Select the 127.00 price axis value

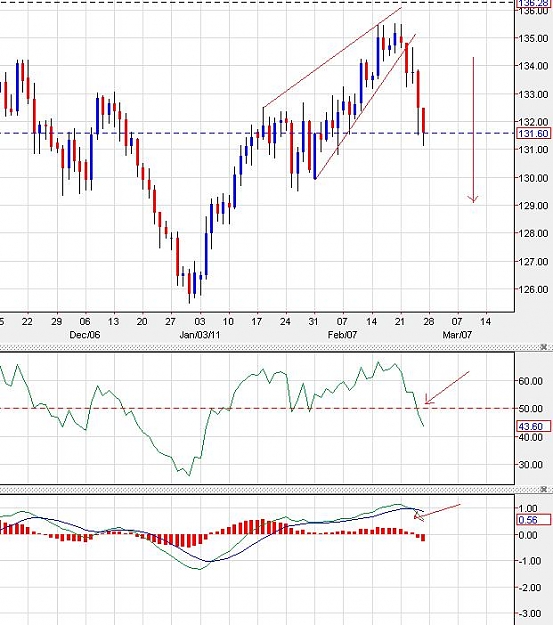[533, 261]
